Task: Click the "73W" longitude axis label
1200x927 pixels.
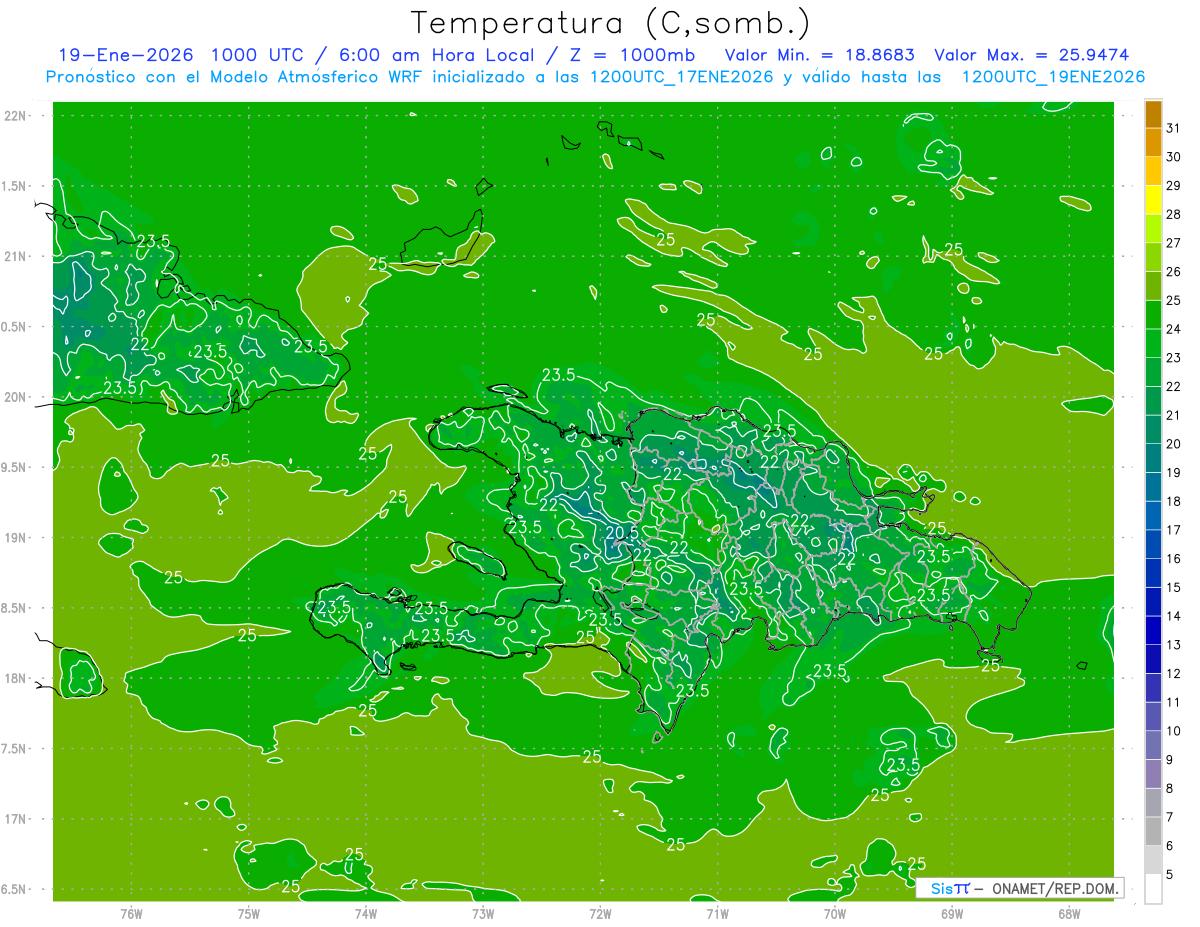Action: tap(483, 914)
